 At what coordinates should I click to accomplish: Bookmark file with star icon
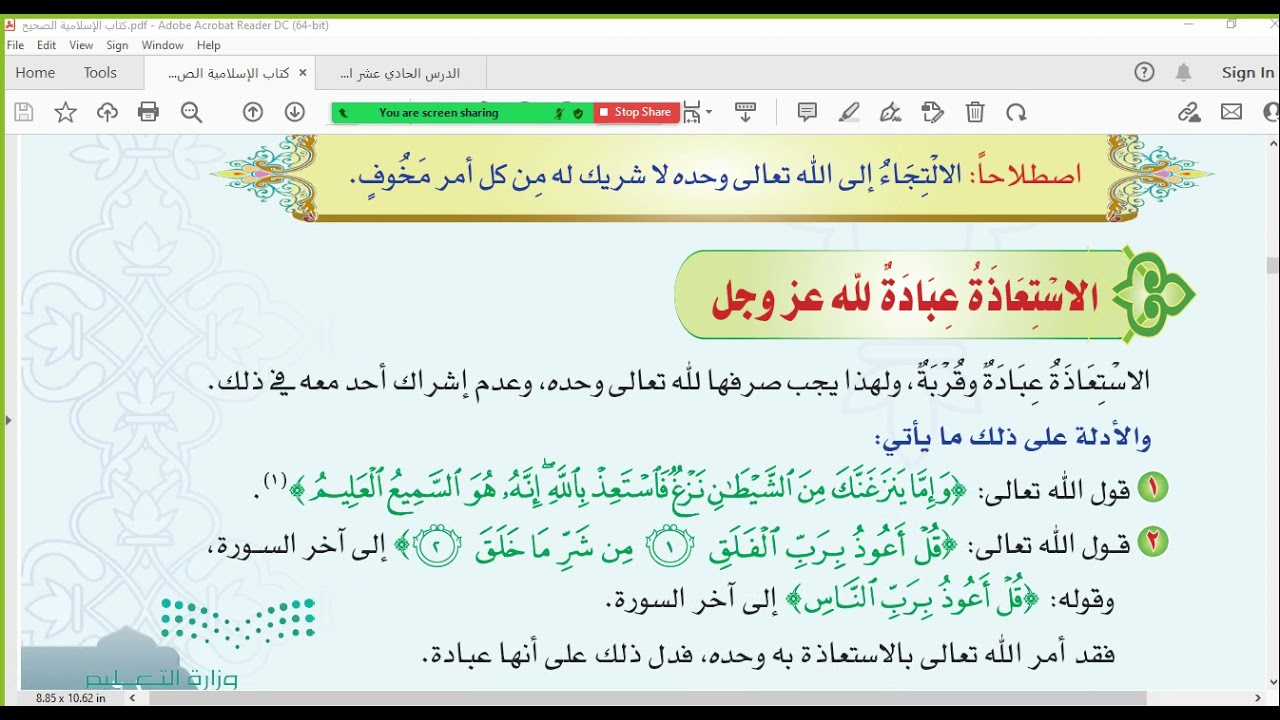[66, 113]
